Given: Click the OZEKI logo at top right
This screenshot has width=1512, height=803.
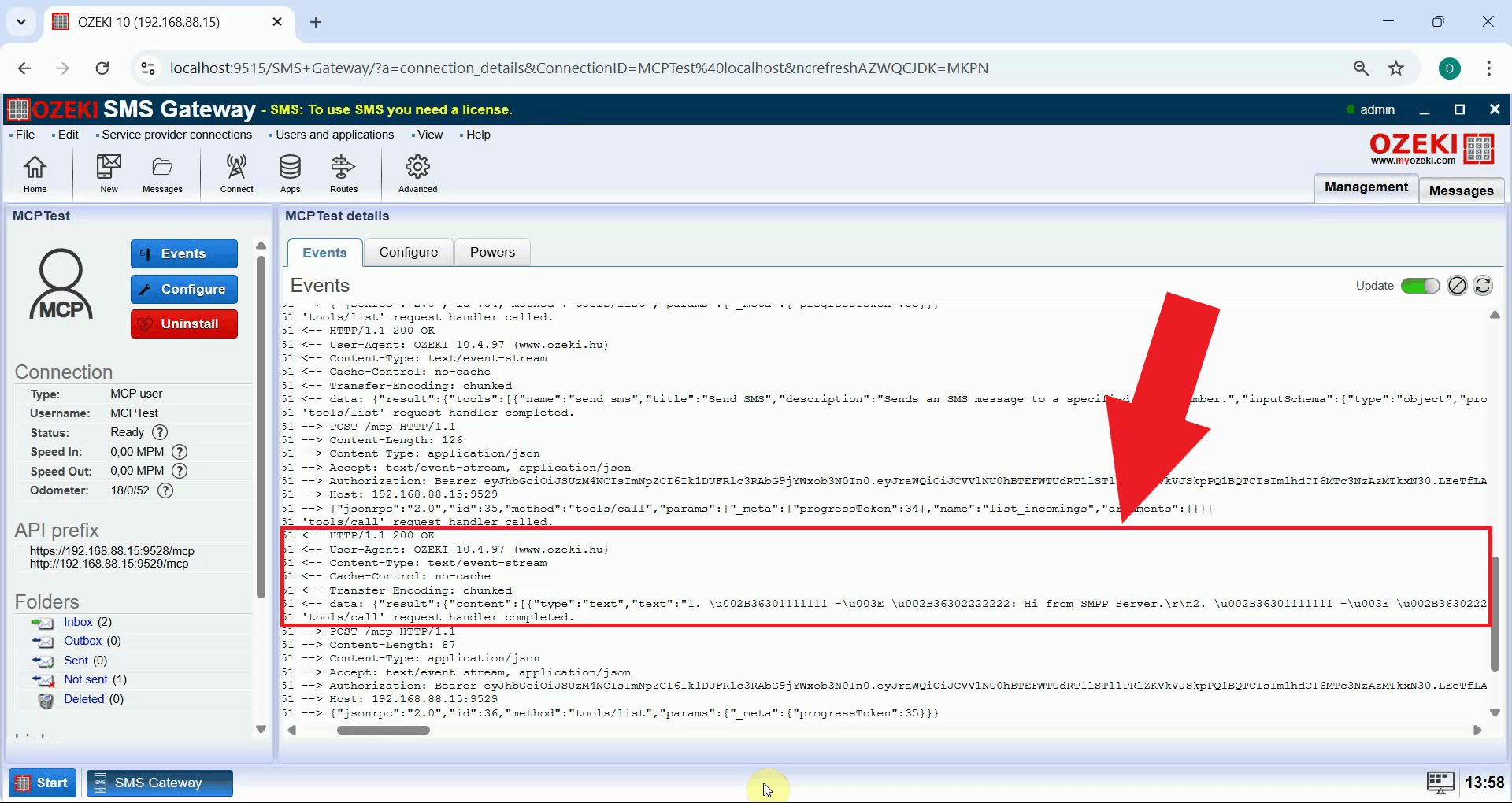Looking at the screenshot, I should (x=1432, y=148).
